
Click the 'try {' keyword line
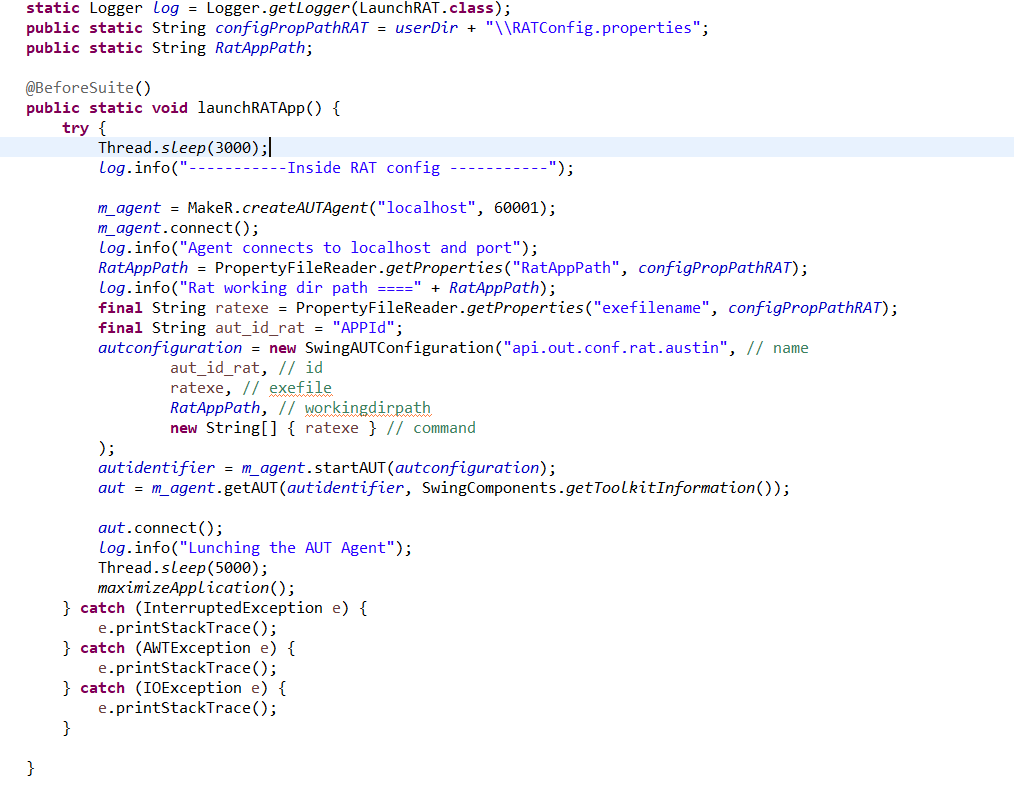(x=84, y=128)
